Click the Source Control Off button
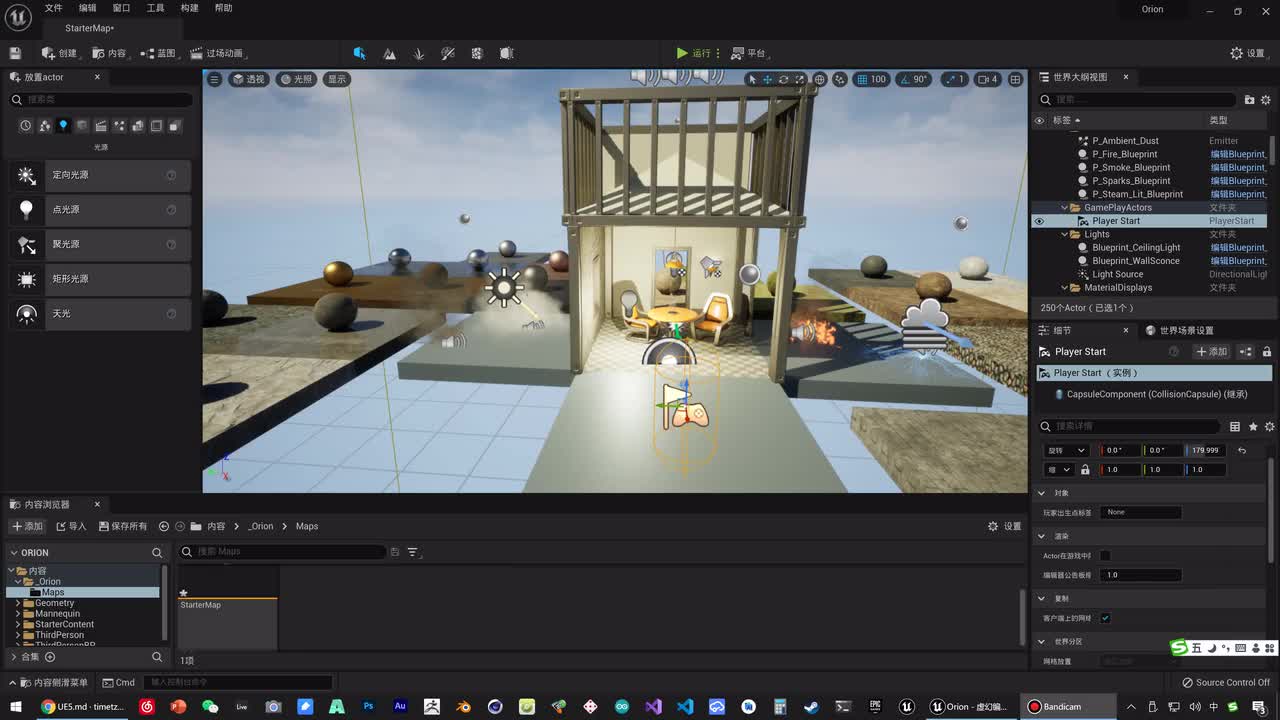Image resolution: width=1280 pixels, height=720 pixels. 1226,683
